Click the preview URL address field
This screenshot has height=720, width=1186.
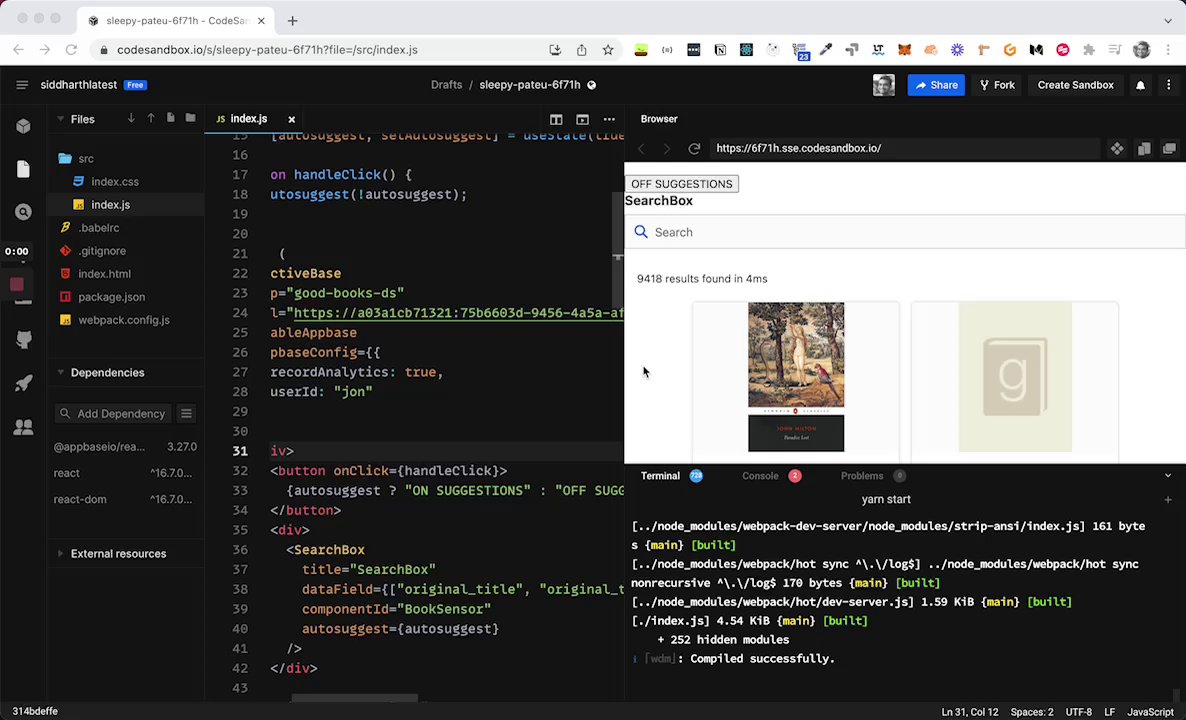904,148
